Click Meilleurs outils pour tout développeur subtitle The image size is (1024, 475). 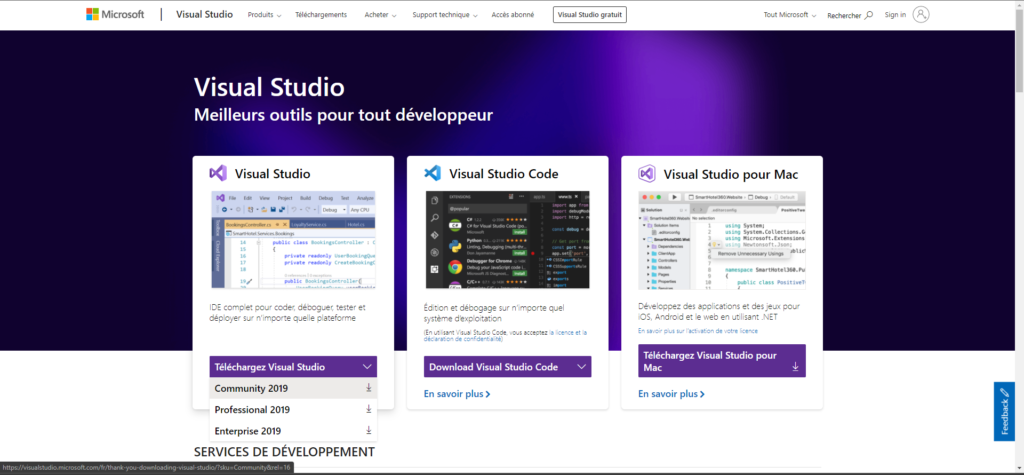344,115
